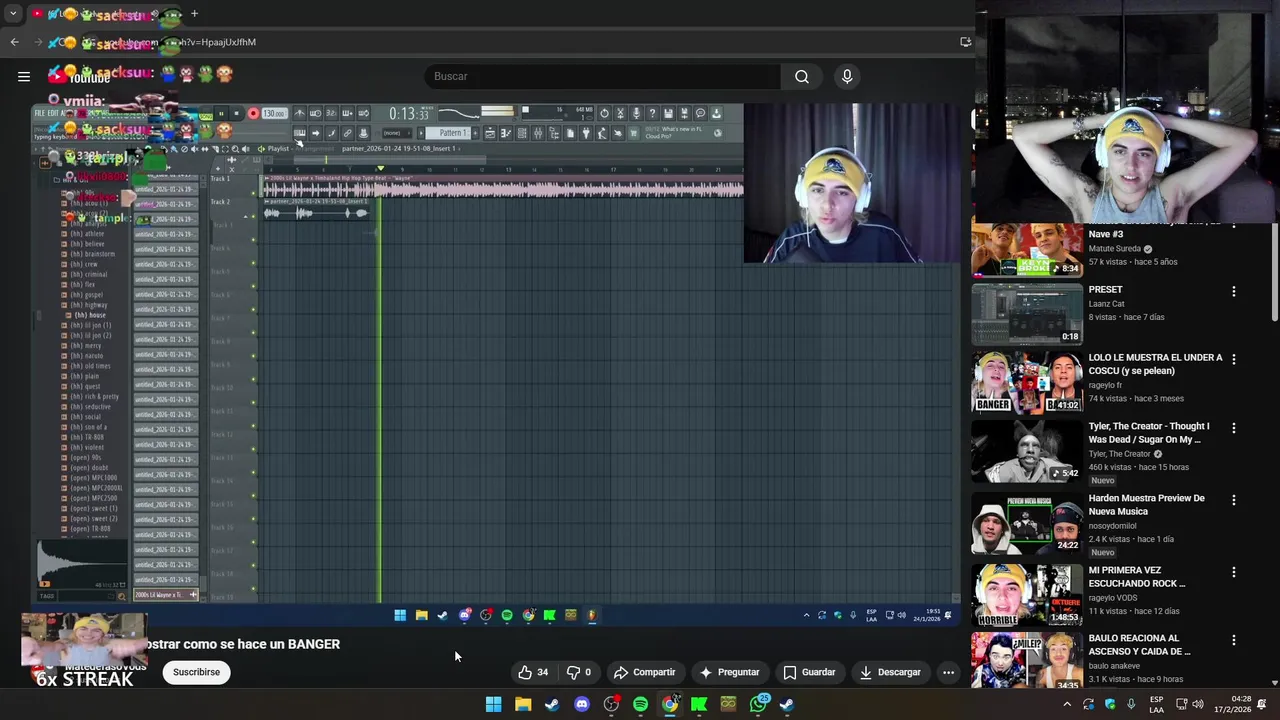Open File Explorer from the bottom taskbar
1280x720 pixels.
pos(522,704)
